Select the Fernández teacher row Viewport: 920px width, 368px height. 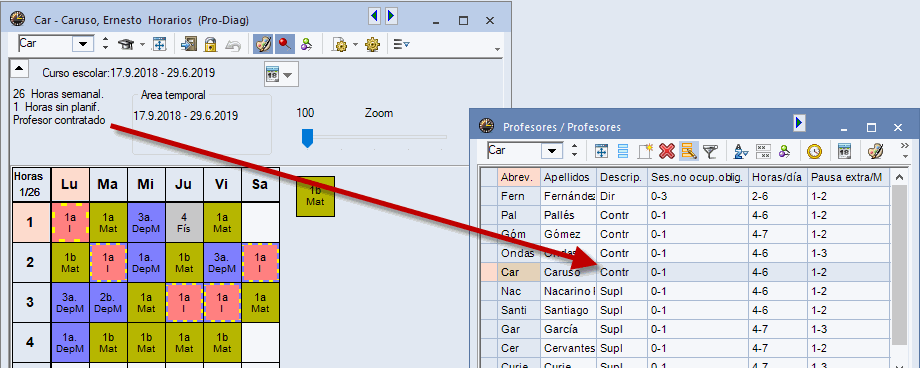[x=685, y=197]
